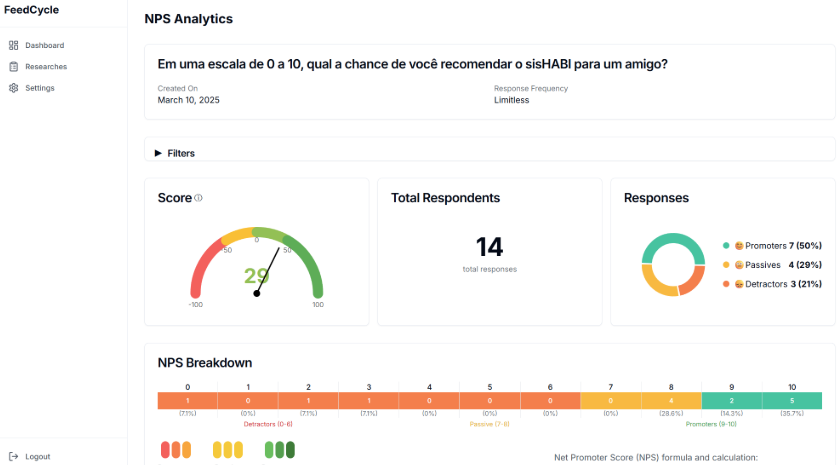This screenshot has width=837, height=465.
Task: Click the Total Respondents card heading
Action: coord(446,198)
